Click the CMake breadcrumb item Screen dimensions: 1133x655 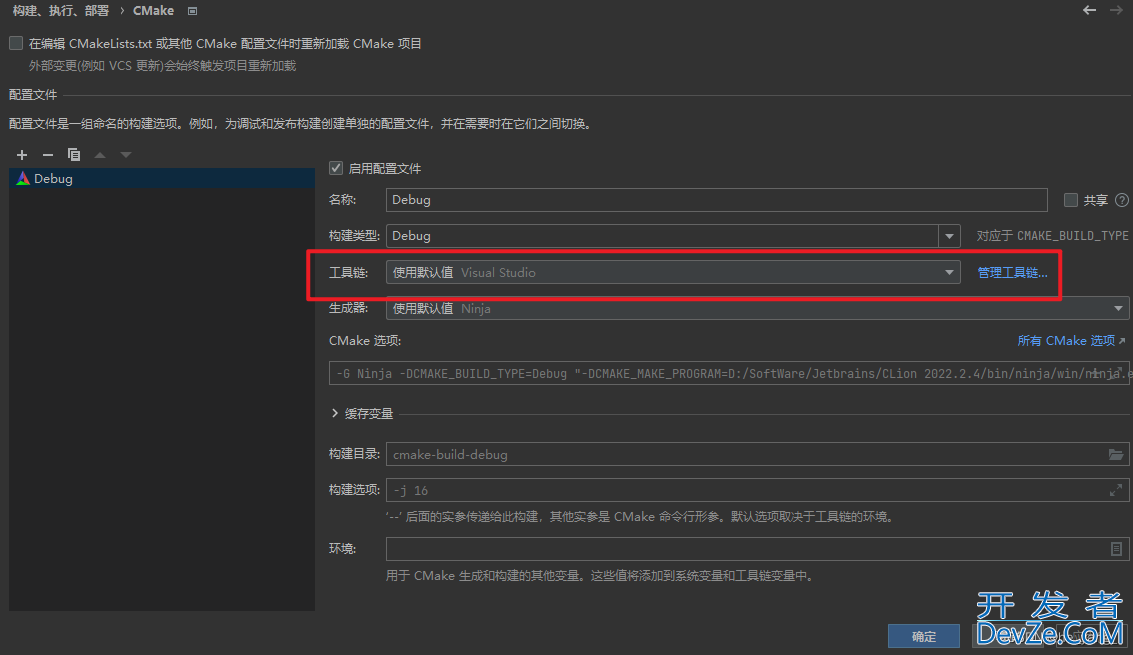[x=153, y=11]
